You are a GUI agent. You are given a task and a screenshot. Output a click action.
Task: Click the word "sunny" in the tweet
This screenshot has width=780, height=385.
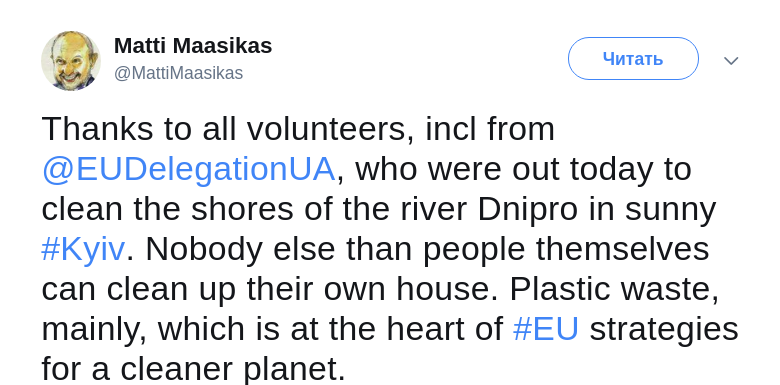click(x=671, y=211)
